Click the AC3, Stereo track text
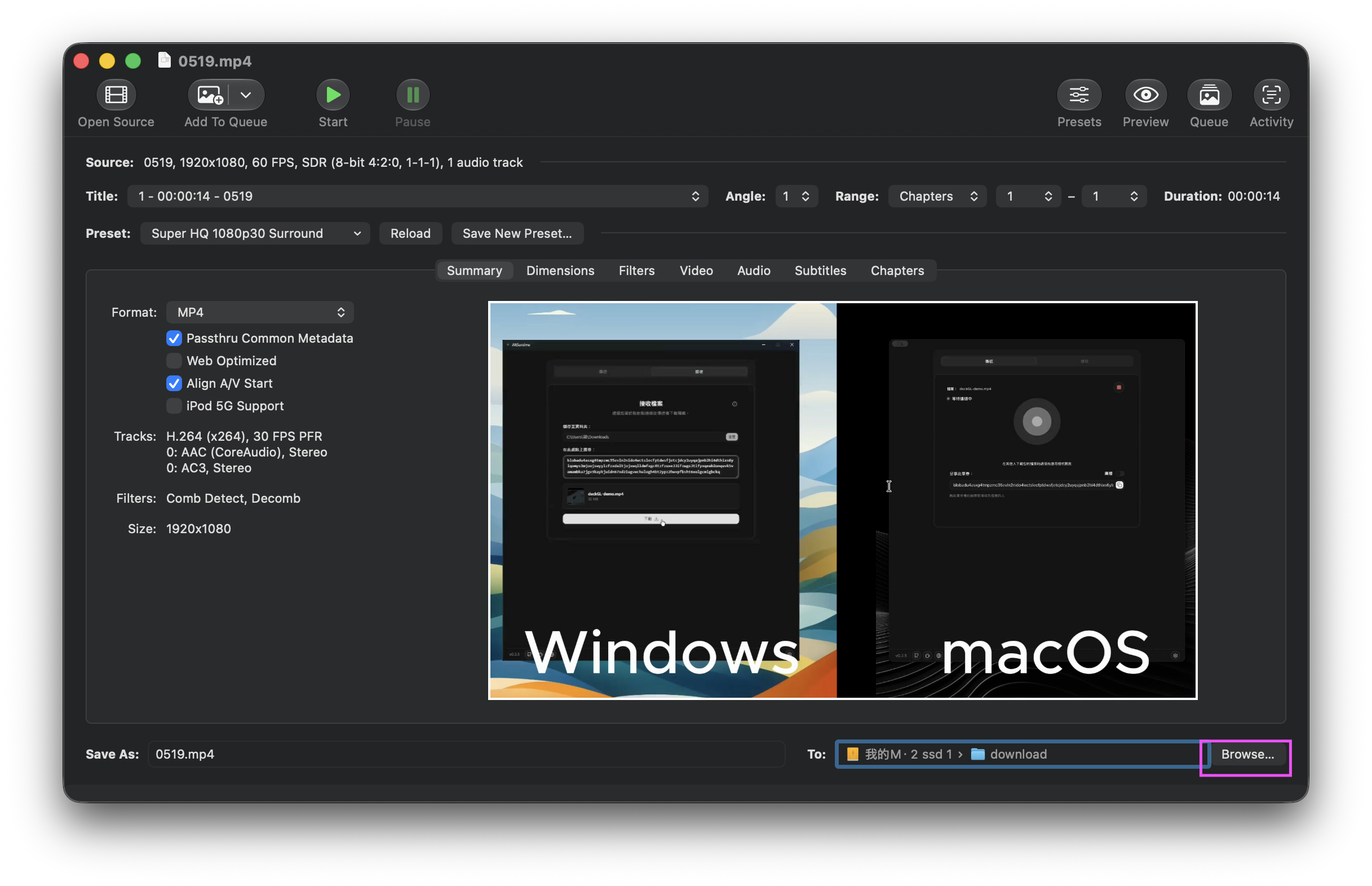Viewport: 1372px width, 886px height. coord(208,468)
